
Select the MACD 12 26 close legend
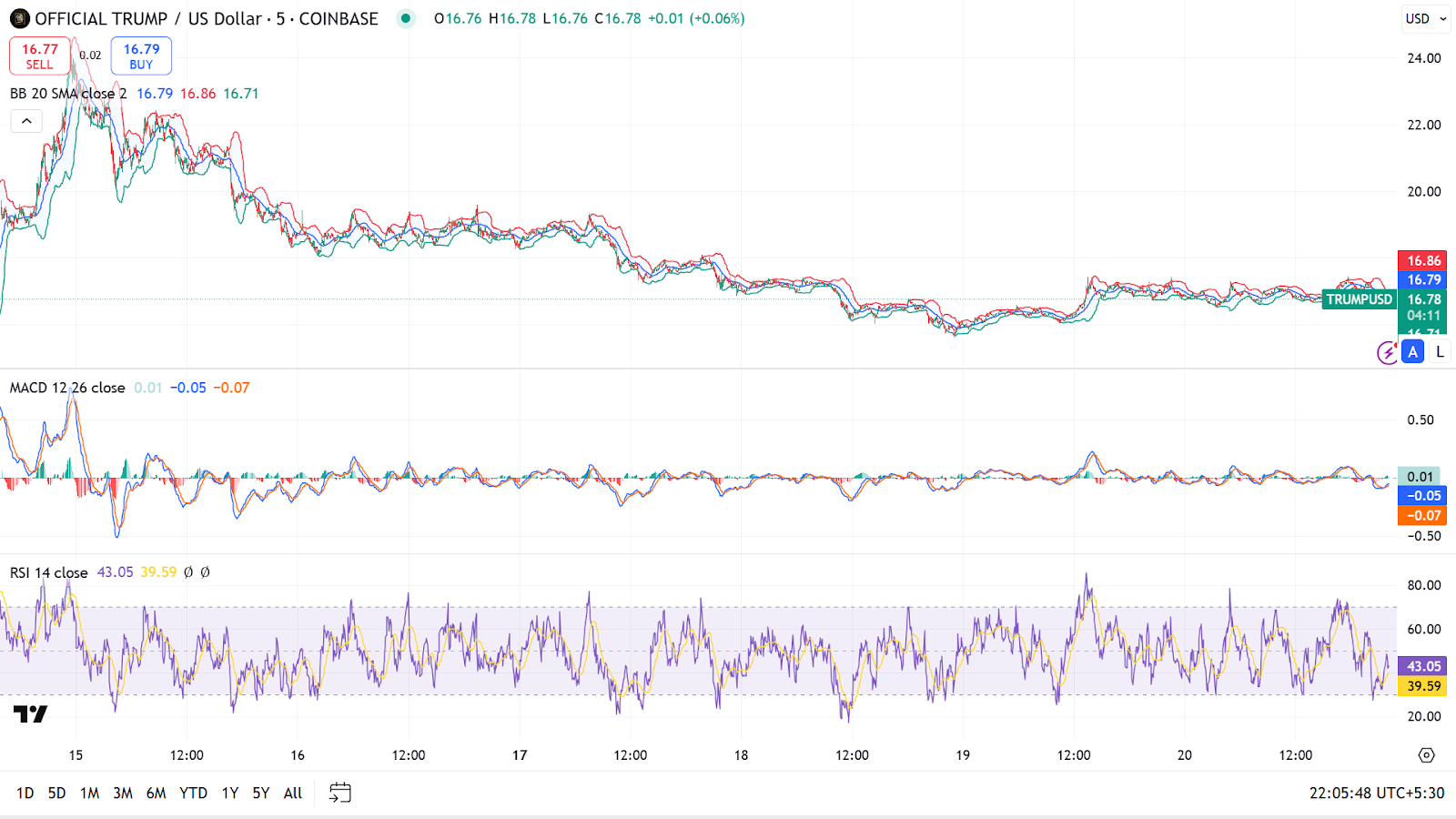point(67,388)
